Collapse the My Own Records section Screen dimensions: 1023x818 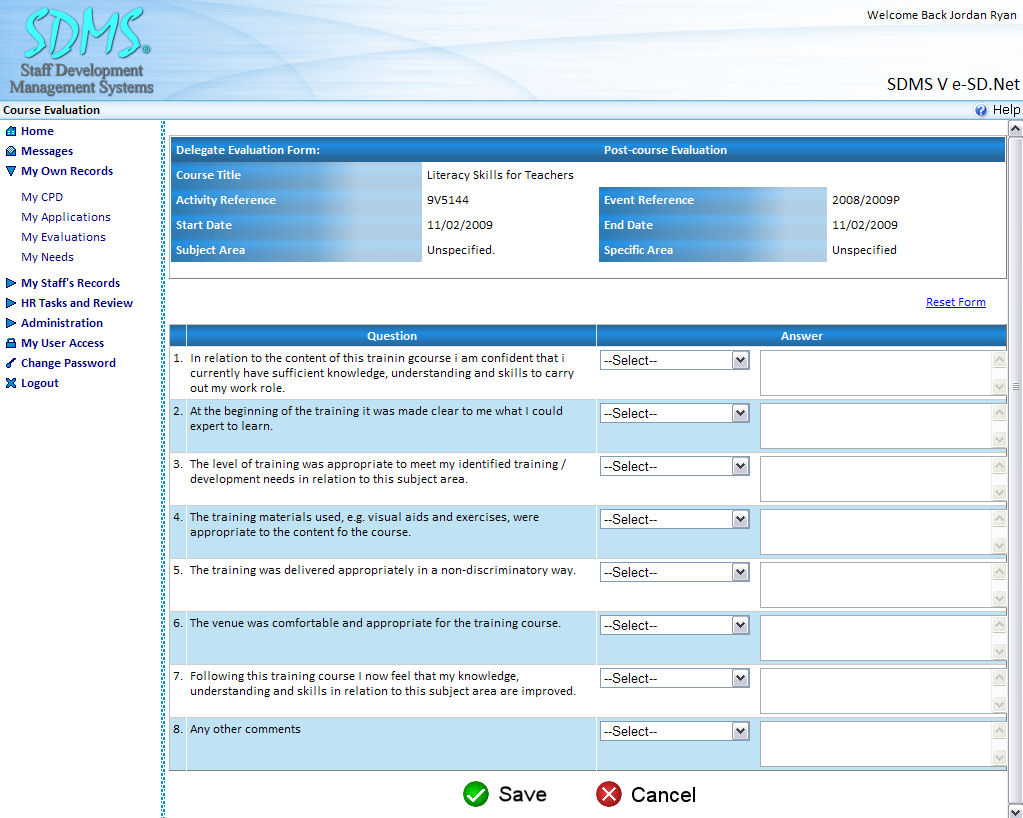pyautogui.click(x=10, y=172)
